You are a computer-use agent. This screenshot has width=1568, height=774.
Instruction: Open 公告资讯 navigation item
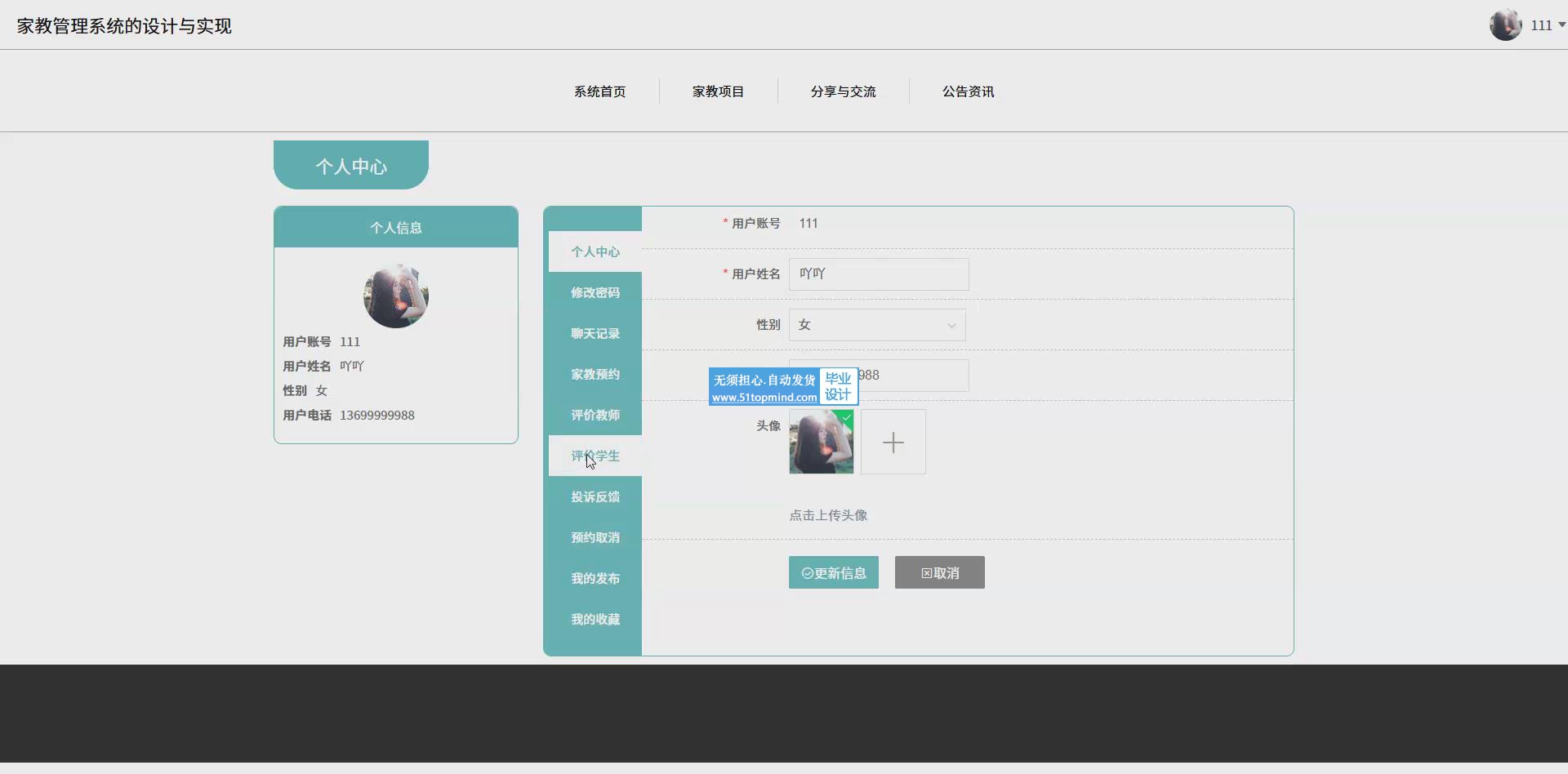pyautogui.click(x=969, y=91)
